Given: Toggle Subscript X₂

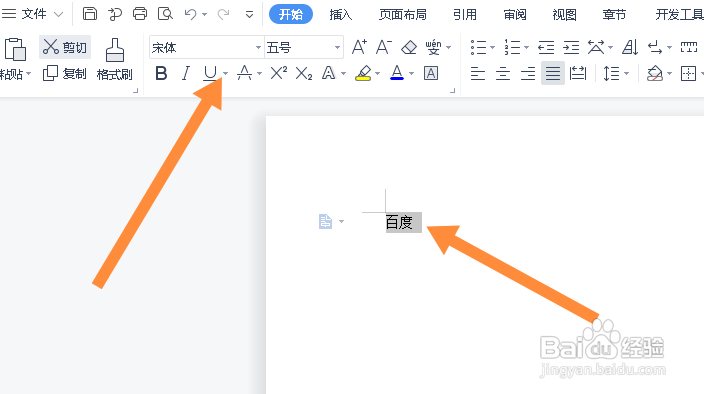Looking at the screenshot, I should [304, 73].
